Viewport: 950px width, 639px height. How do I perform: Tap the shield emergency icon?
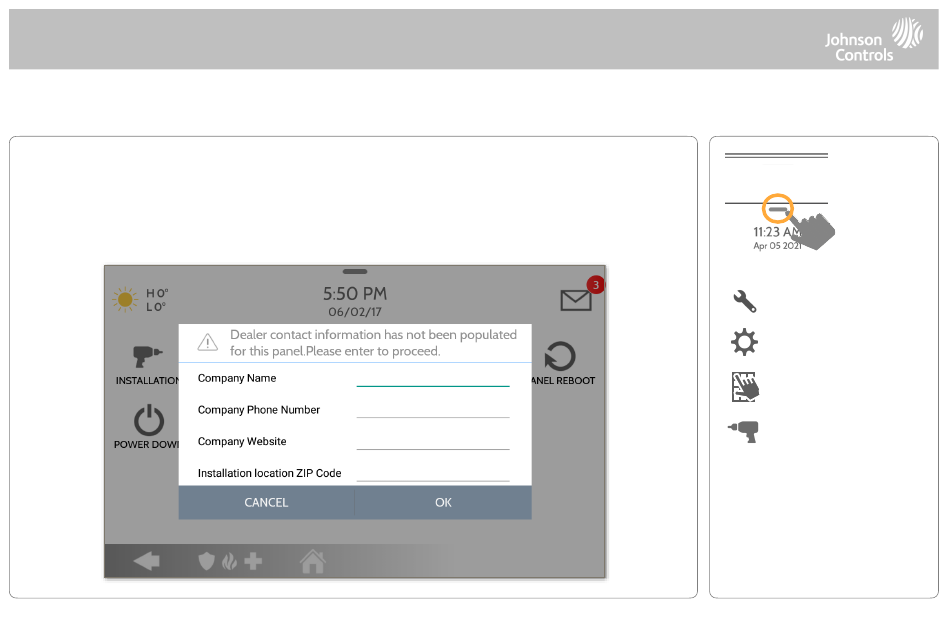click(x=207, y=561)
